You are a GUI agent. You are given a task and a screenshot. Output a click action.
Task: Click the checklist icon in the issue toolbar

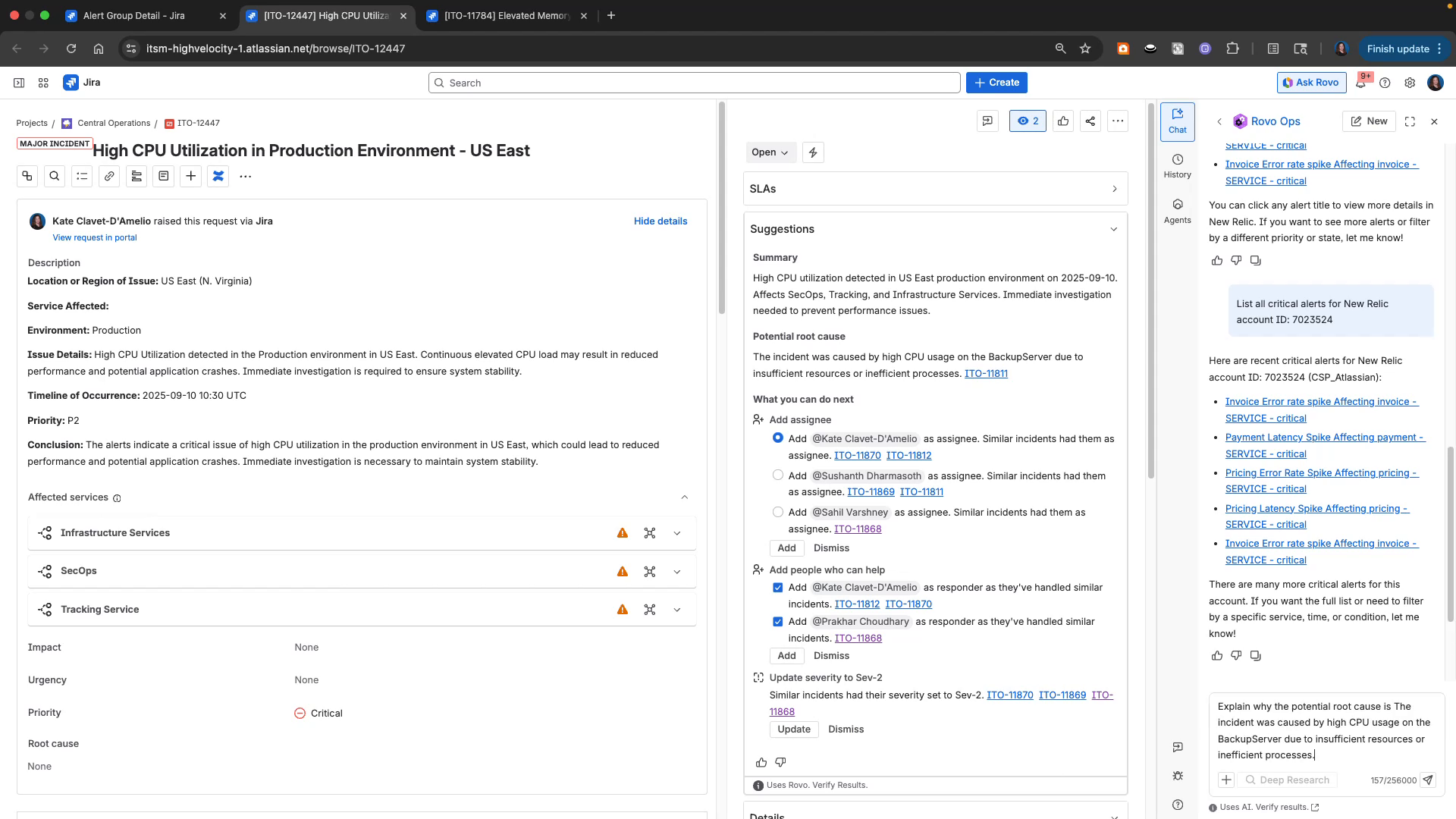click(82, 176)
